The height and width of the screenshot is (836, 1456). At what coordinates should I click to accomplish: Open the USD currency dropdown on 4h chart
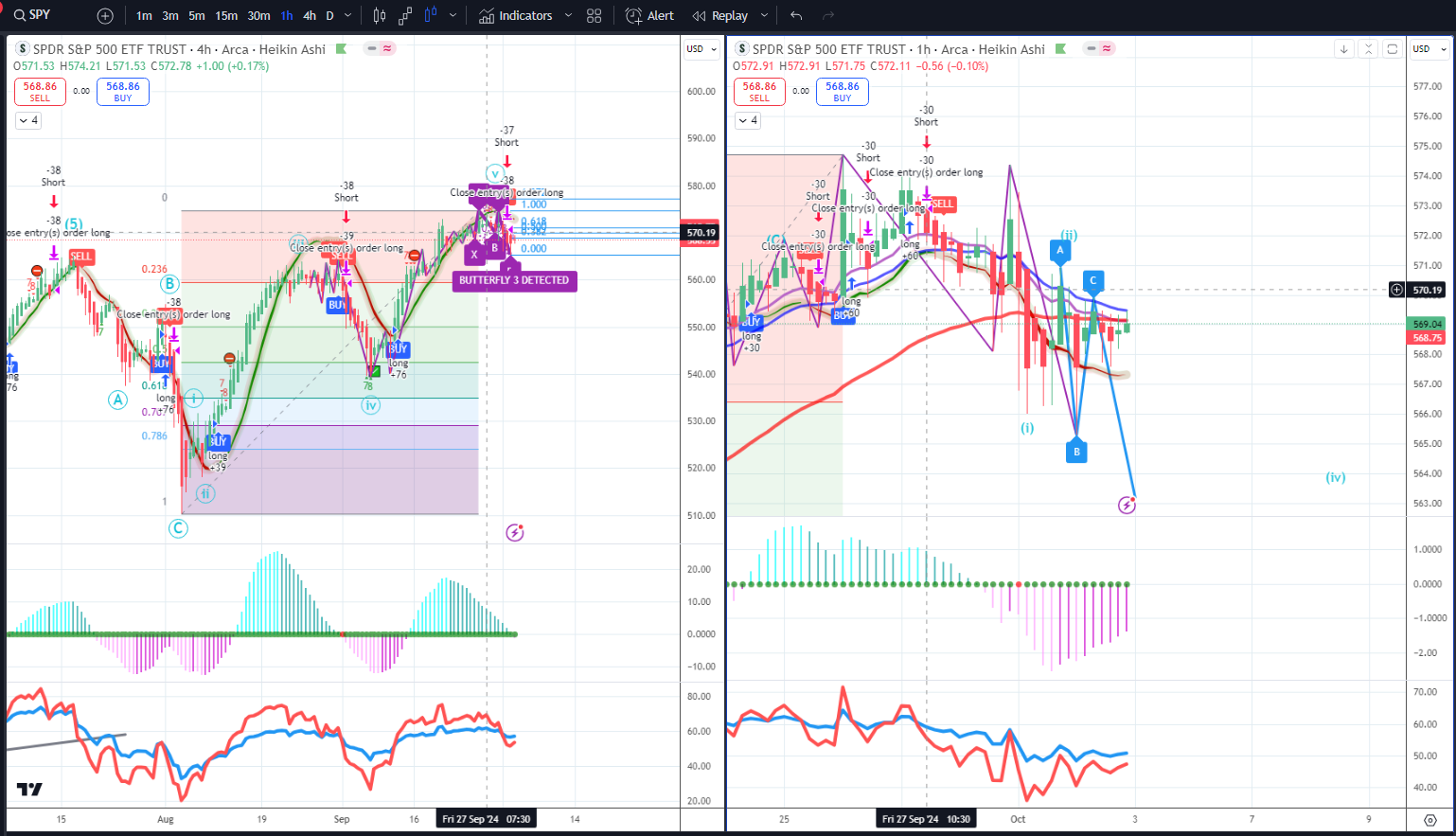(701, 49)
